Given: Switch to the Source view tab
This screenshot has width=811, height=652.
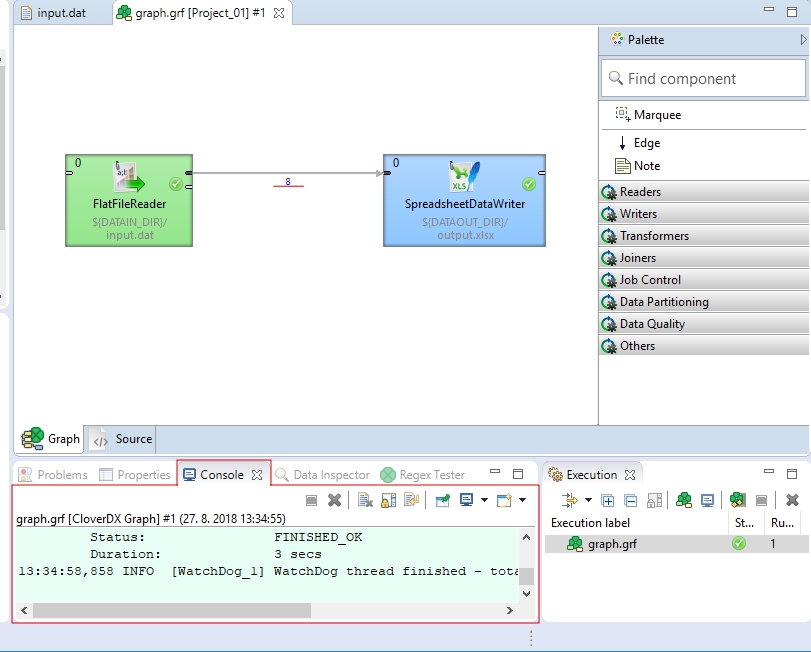Looking at the screenshot, I should (123, 439).
